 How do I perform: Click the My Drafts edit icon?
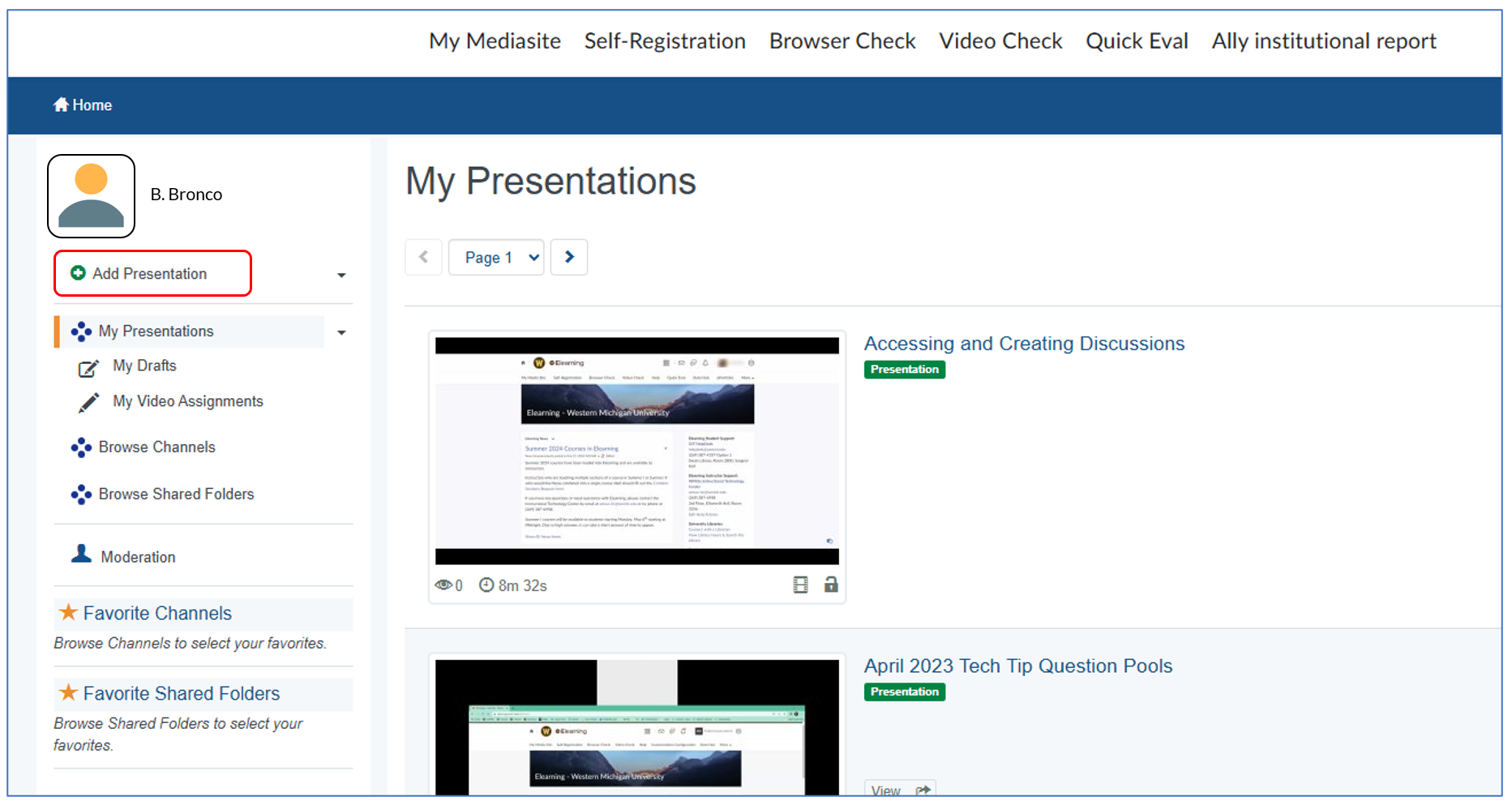click(88, 368)
